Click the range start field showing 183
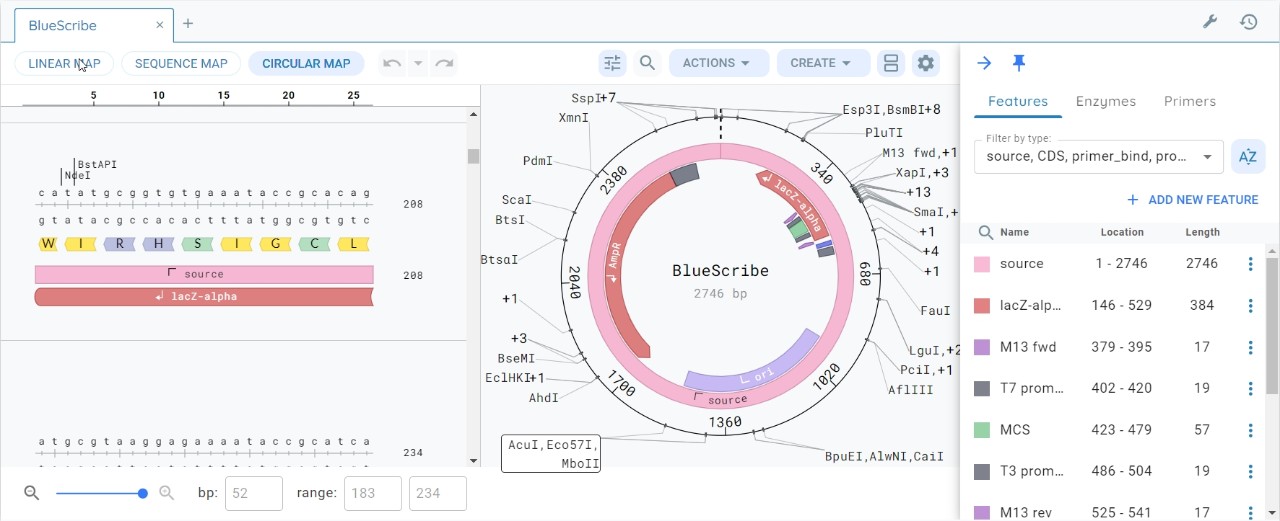This screenshot has width=1280, height=521. click(372, 493)
